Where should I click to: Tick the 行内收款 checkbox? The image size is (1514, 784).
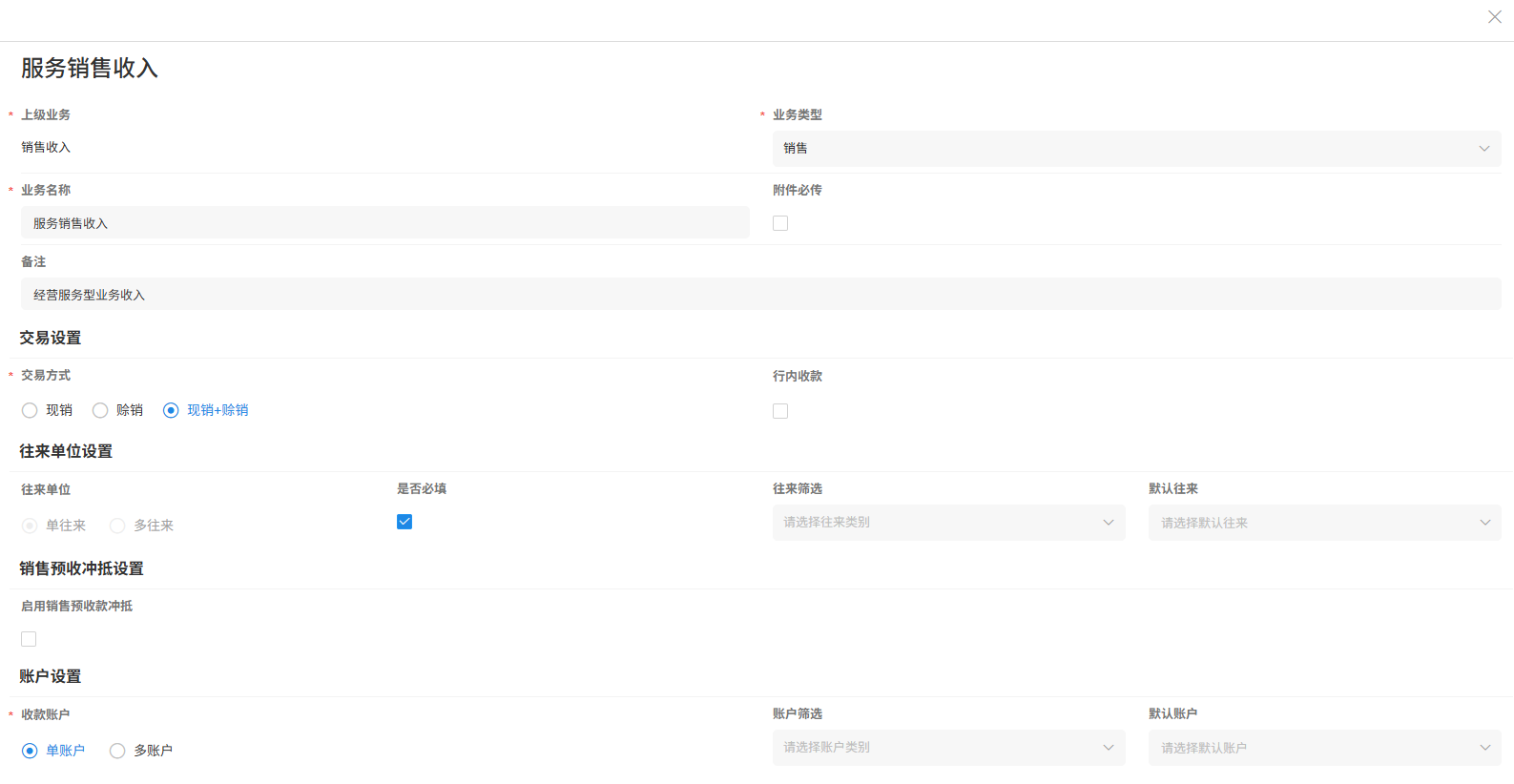(x=780, y=411)
